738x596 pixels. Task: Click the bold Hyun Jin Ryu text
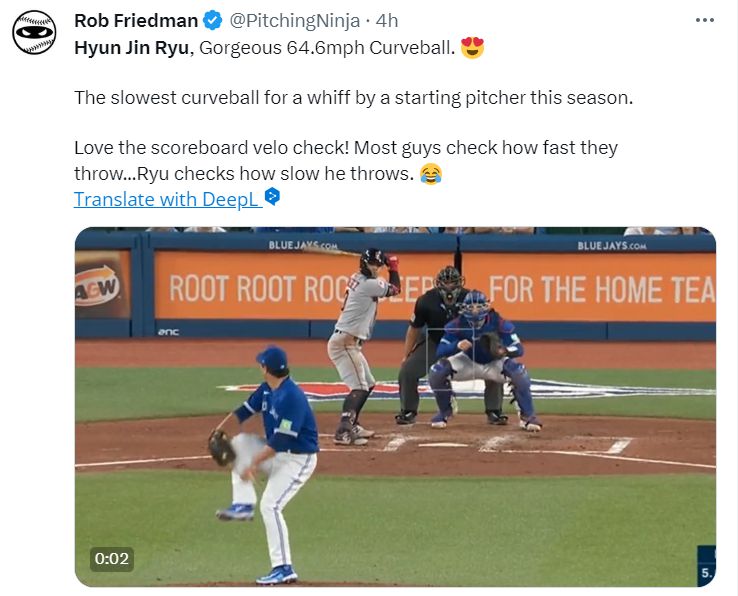[x=131, y=47]
